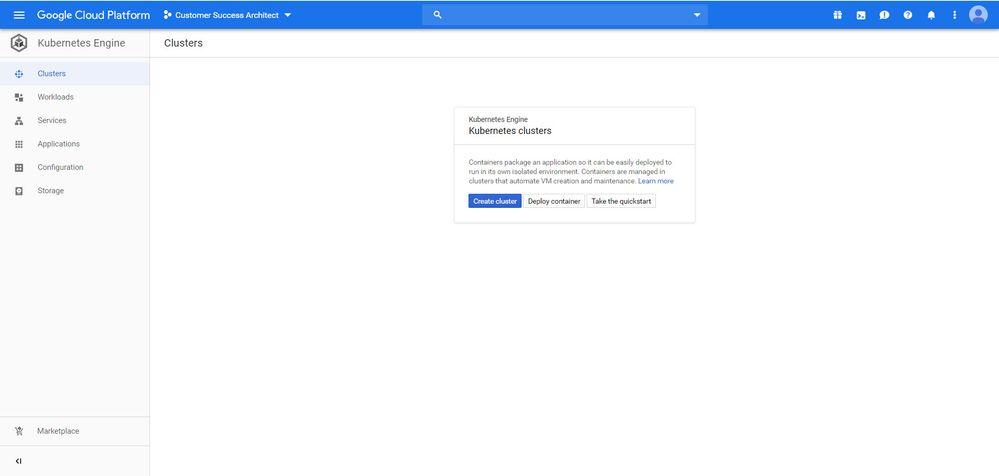This screenshot has height=476, width=999.
Task: Click the Kubernetes clusters card title
Action: 510,131
